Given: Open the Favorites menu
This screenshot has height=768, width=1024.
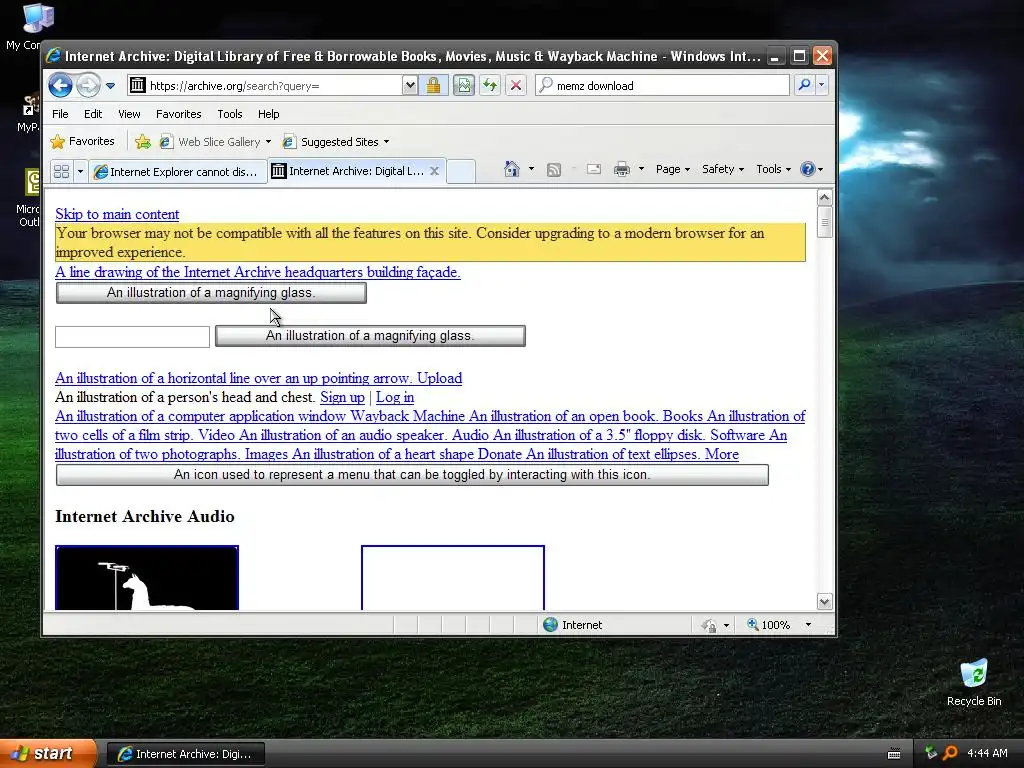Looking at the screenshot, I should point(178,114).
